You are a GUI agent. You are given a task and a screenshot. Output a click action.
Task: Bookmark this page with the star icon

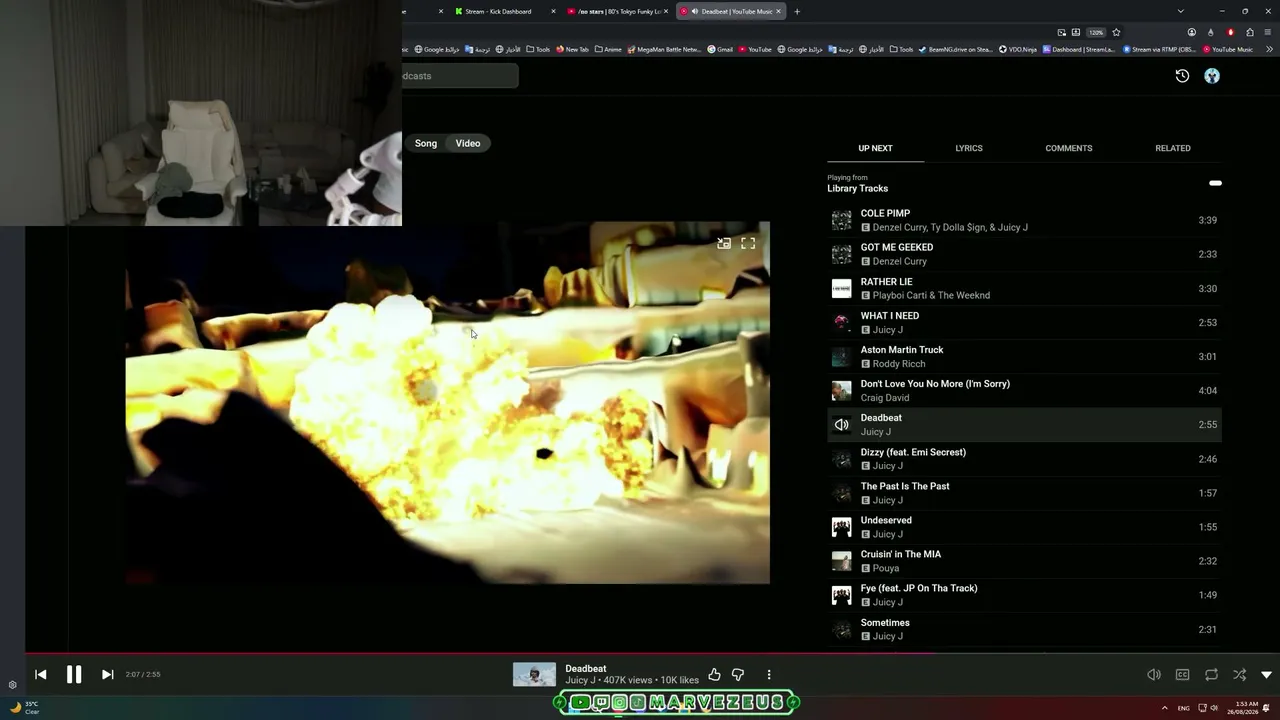coord(1116,32)
